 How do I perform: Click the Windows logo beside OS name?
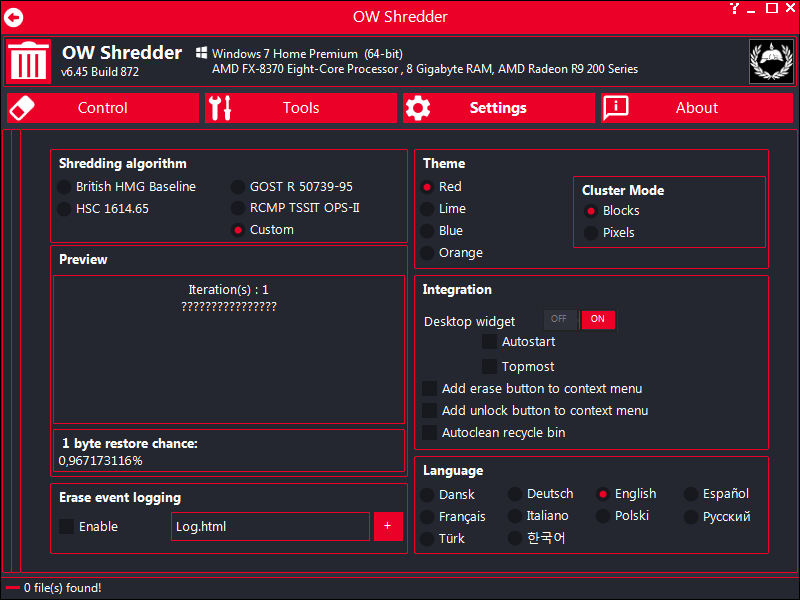pos(202,53)
